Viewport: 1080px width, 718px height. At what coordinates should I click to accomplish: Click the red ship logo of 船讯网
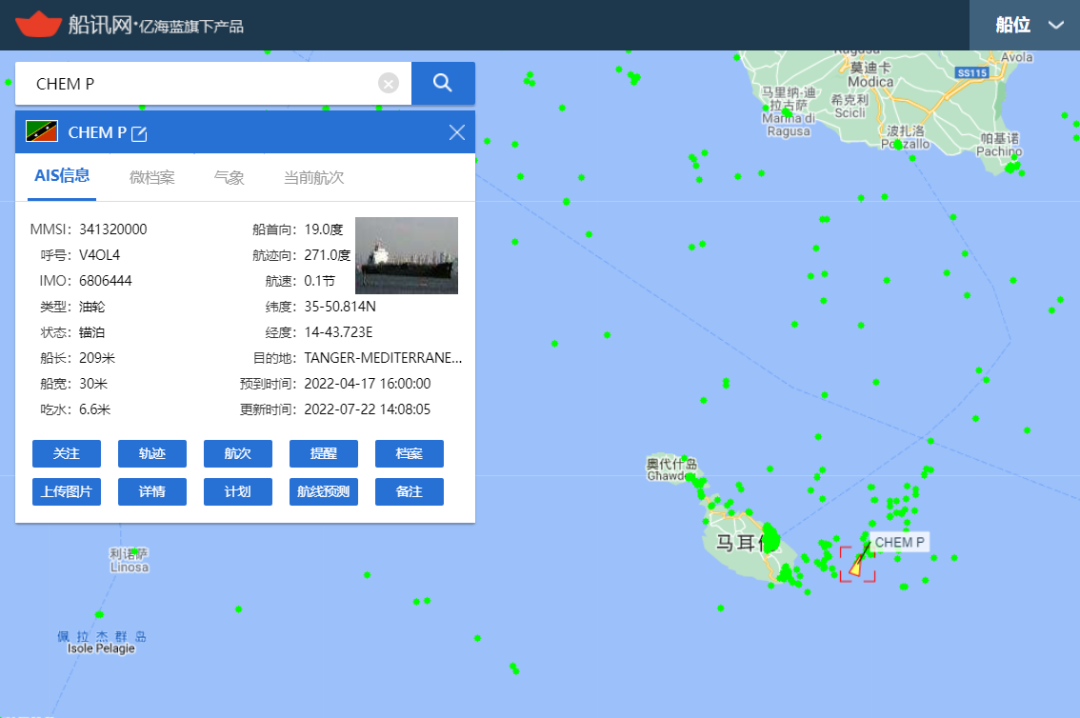tap(38, 24)
